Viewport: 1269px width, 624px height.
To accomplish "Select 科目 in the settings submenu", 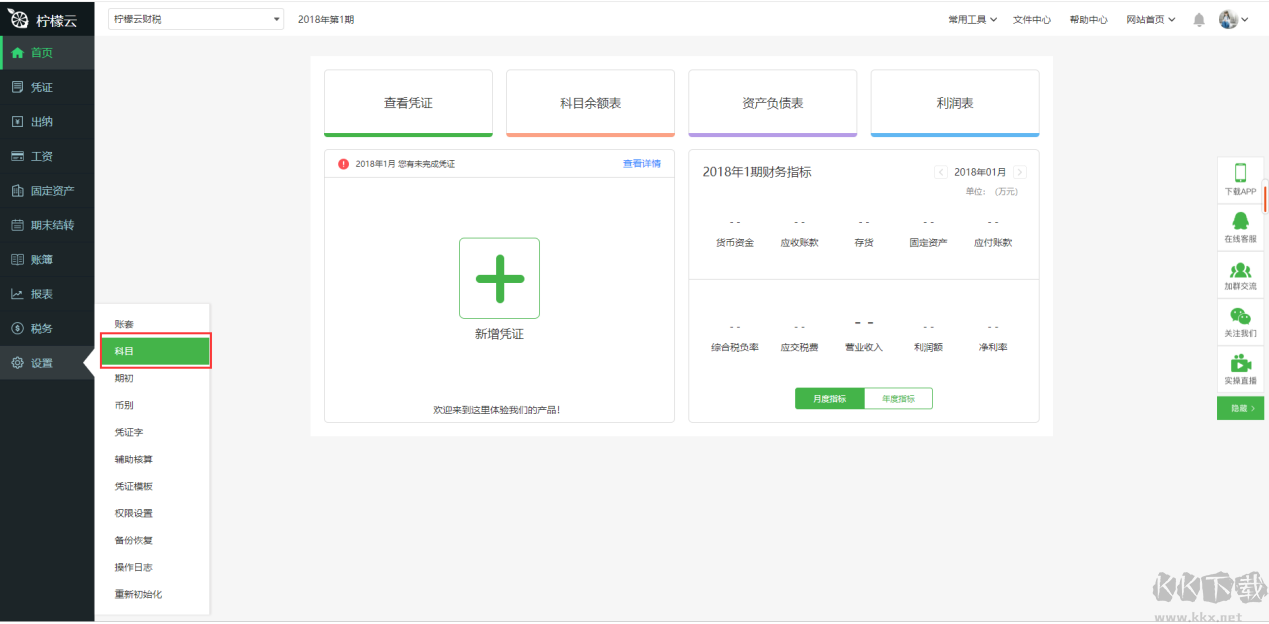I will click(155, 352).
